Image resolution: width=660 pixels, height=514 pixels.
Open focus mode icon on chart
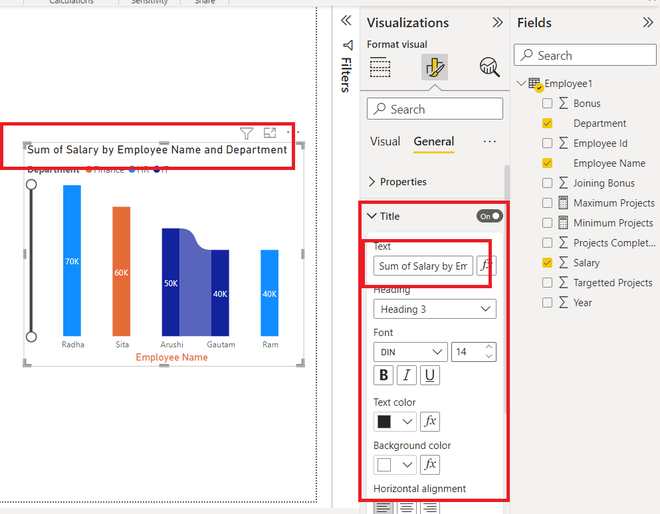270,133
